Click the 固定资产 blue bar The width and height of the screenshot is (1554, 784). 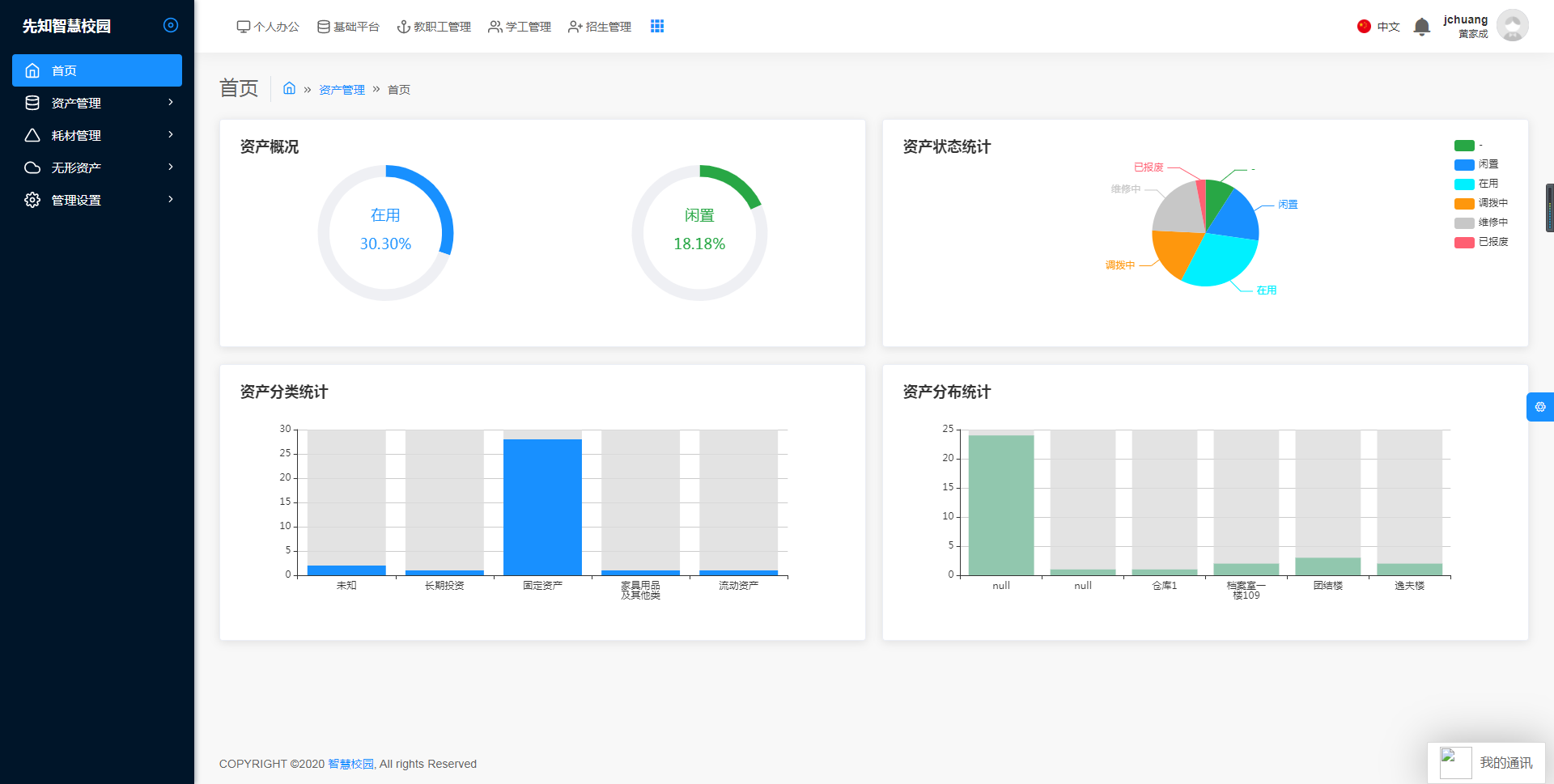[542, 507]
